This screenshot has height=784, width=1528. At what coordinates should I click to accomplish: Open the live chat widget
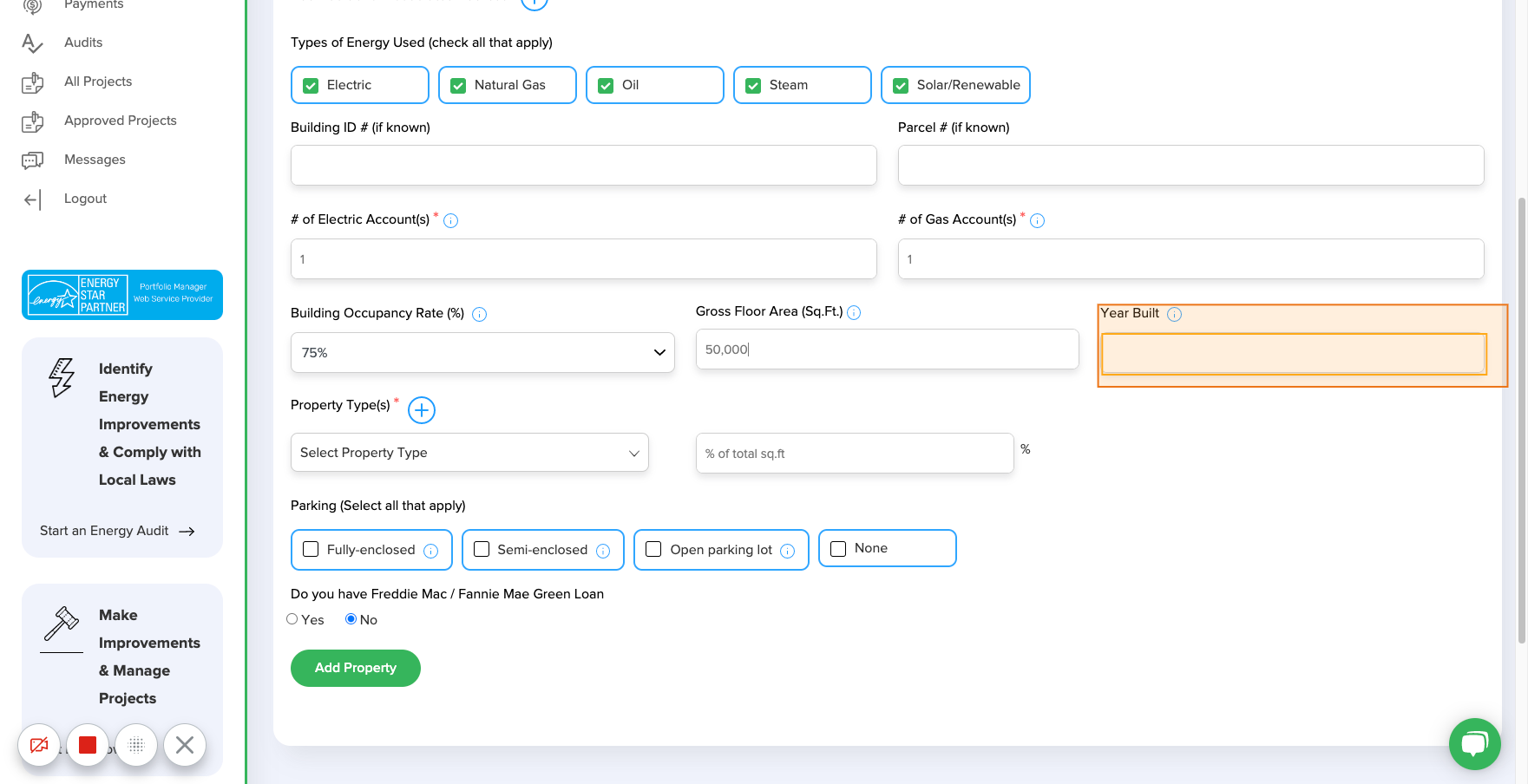click(1474, 744)
